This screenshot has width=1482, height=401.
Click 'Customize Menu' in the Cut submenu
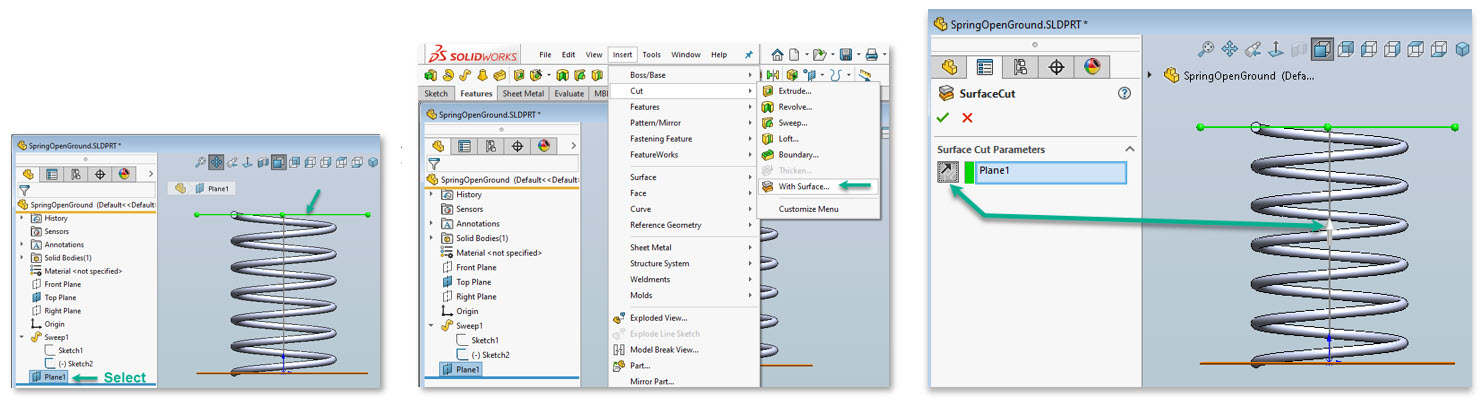coord(809,209)
